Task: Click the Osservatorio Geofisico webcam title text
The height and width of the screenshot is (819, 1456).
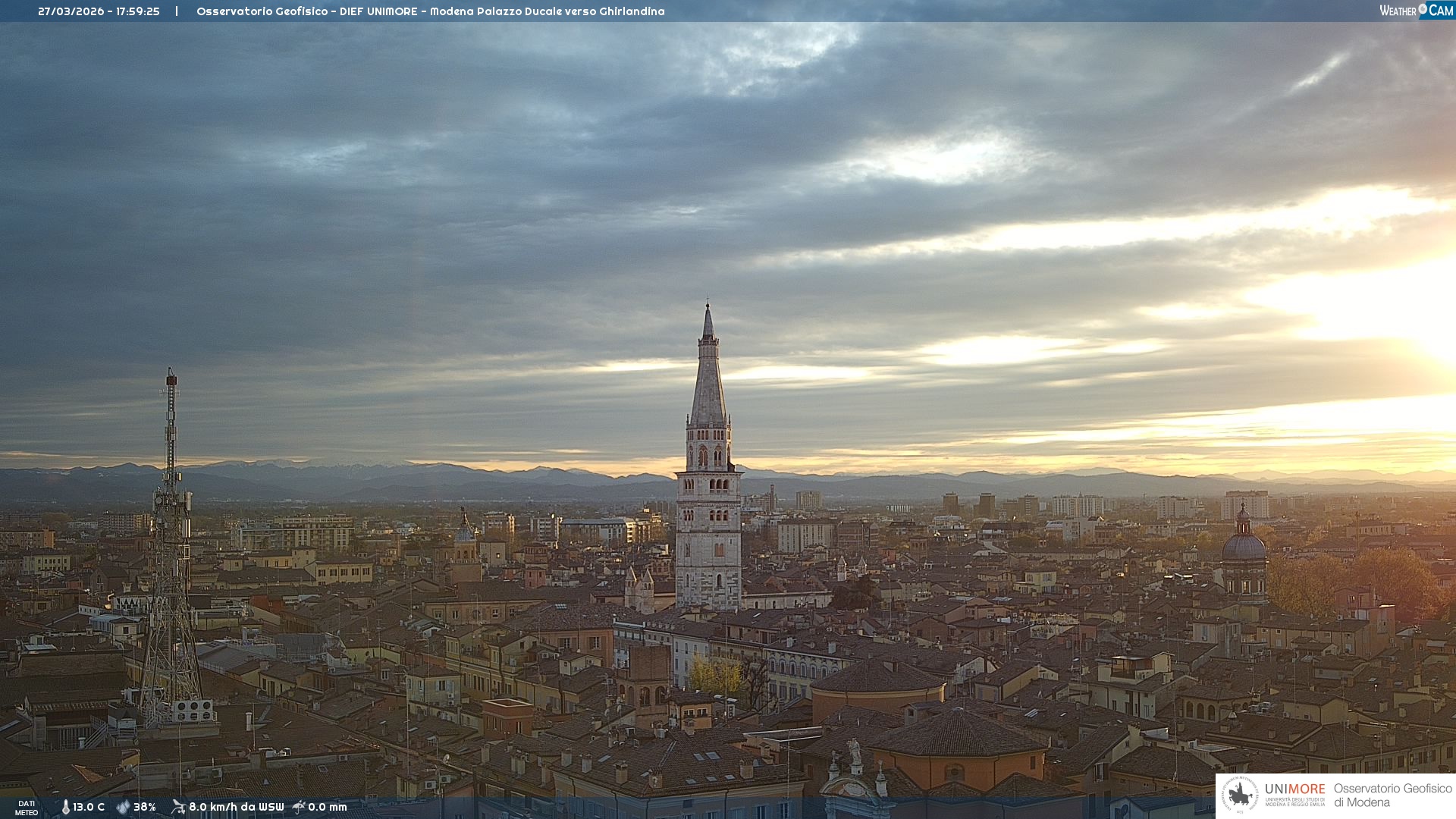Action: click(430, 11)
